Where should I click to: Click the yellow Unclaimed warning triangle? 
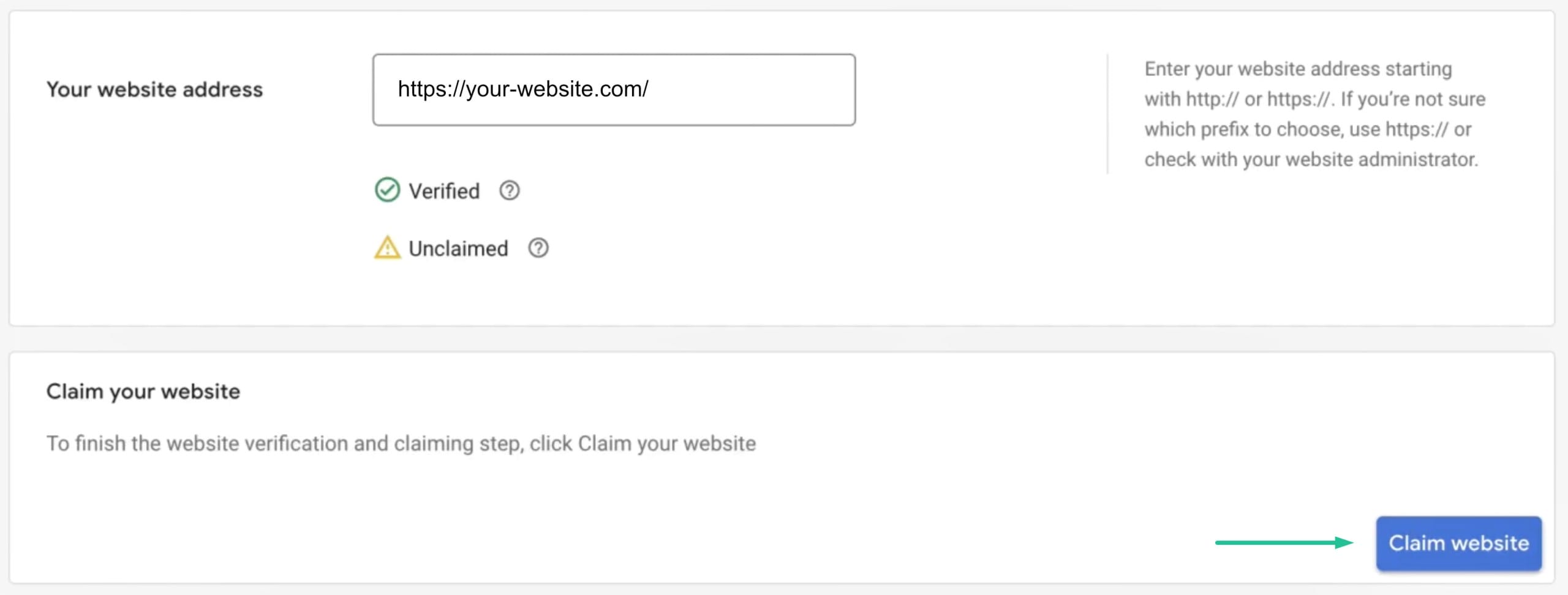point(387,248)
